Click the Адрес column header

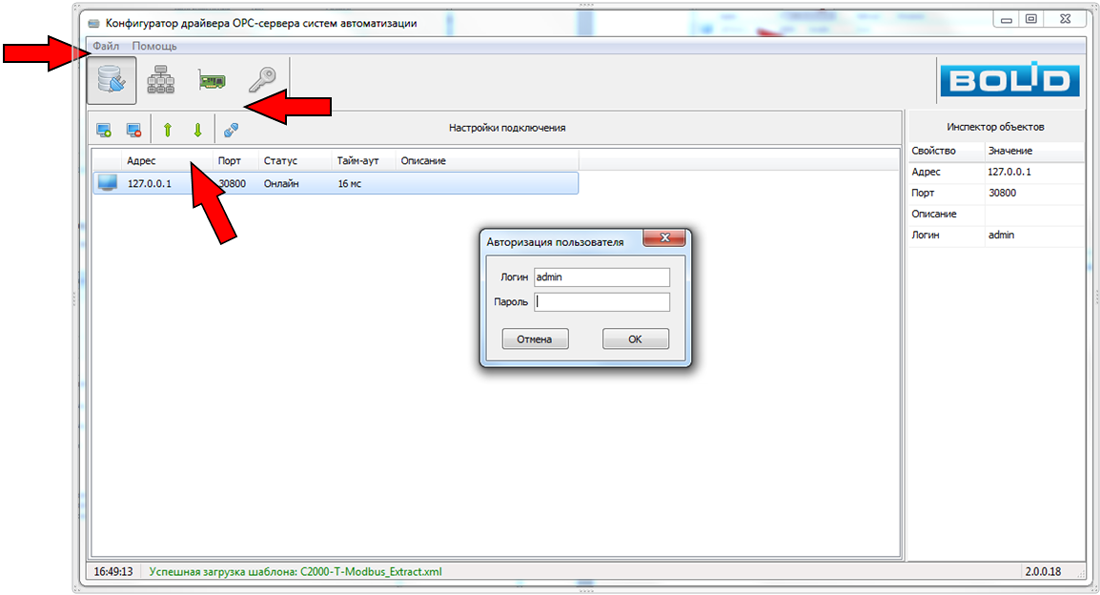(x=141, y=161)
